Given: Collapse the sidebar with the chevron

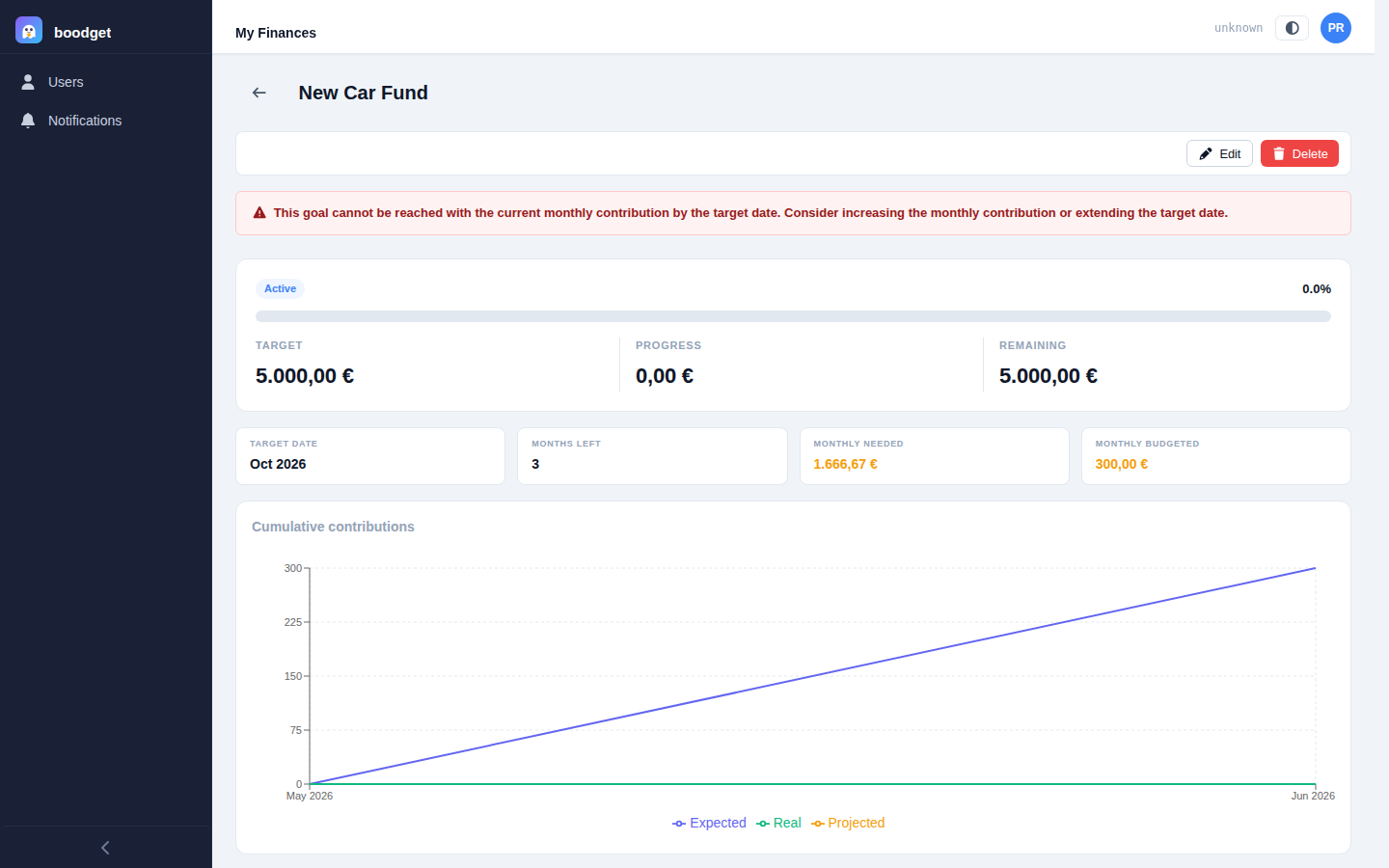Looking at the screenshot, I should tap(106, 848).
